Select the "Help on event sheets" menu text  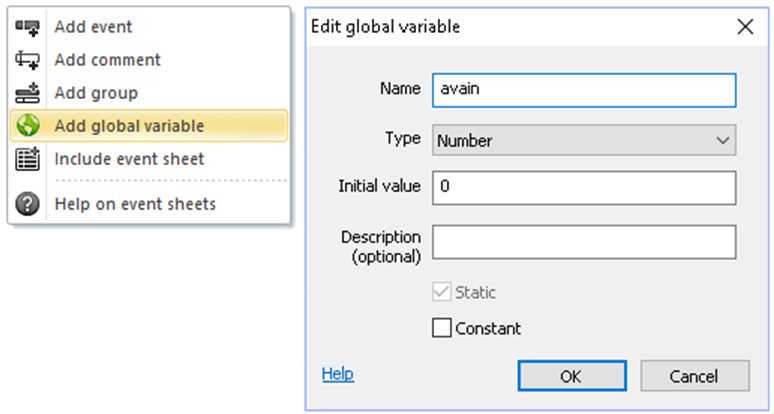(135, 204)
